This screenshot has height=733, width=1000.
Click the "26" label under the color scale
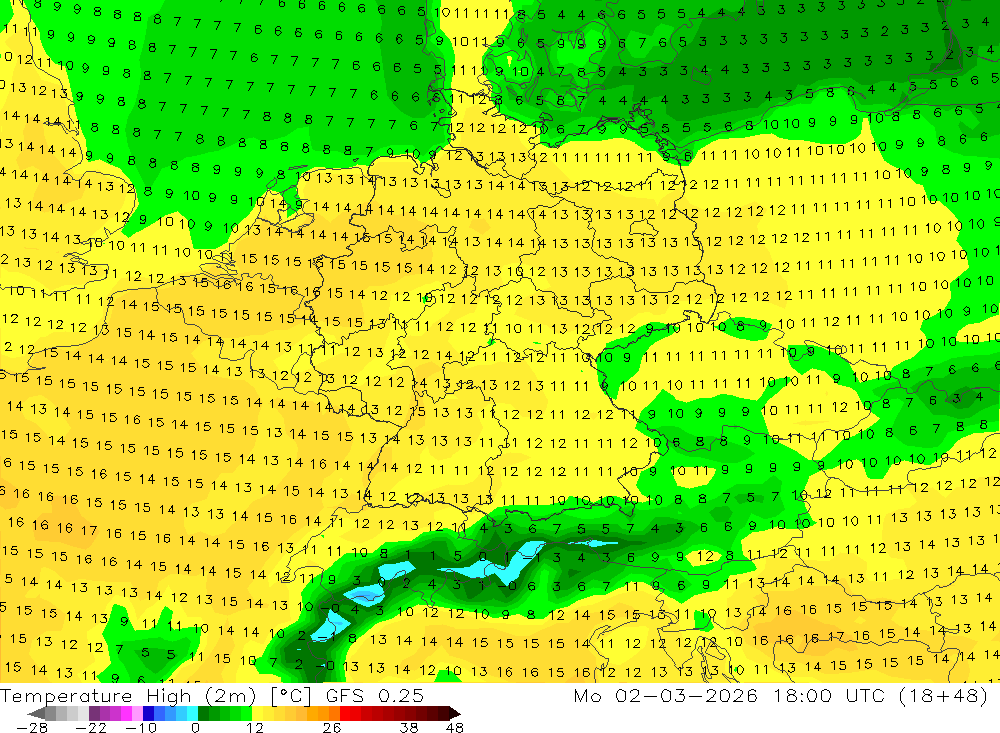pos(332,728)
